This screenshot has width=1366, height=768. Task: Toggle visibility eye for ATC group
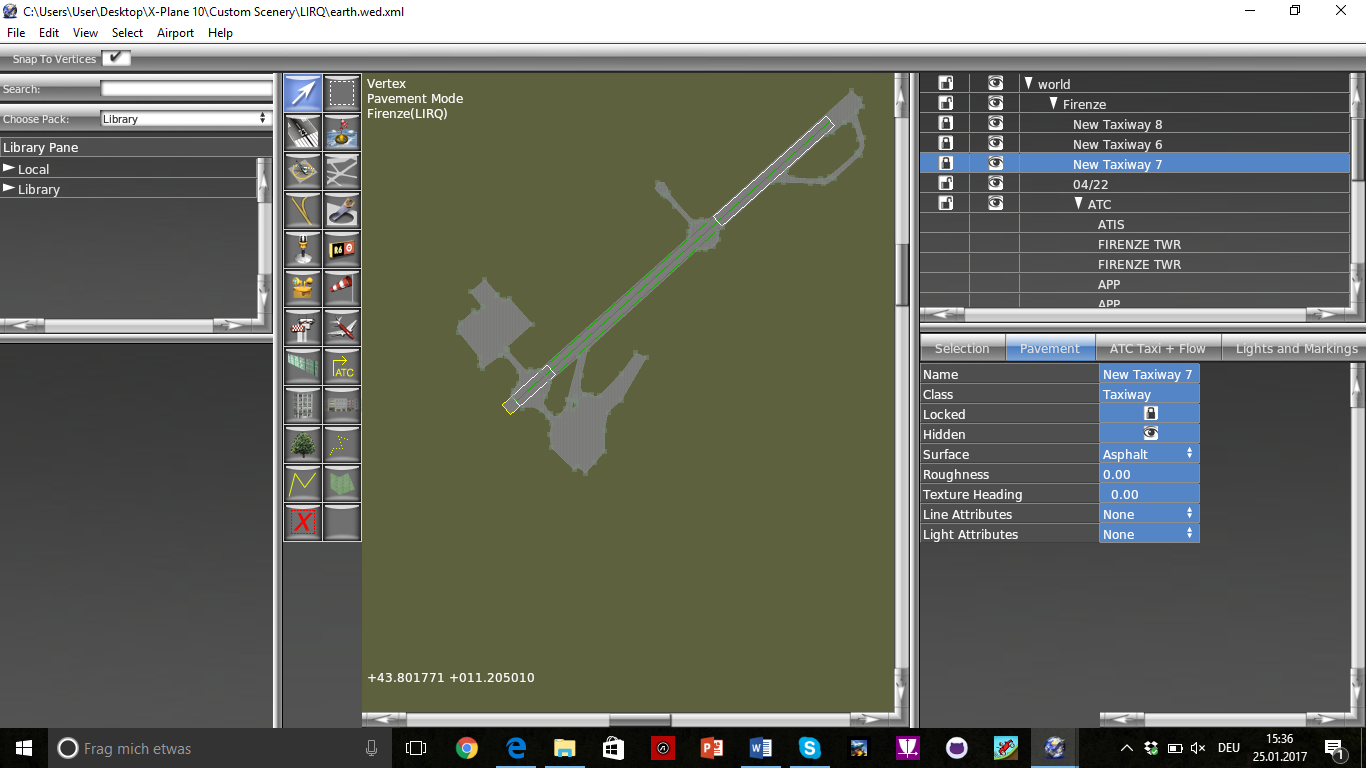coord(995,203)
